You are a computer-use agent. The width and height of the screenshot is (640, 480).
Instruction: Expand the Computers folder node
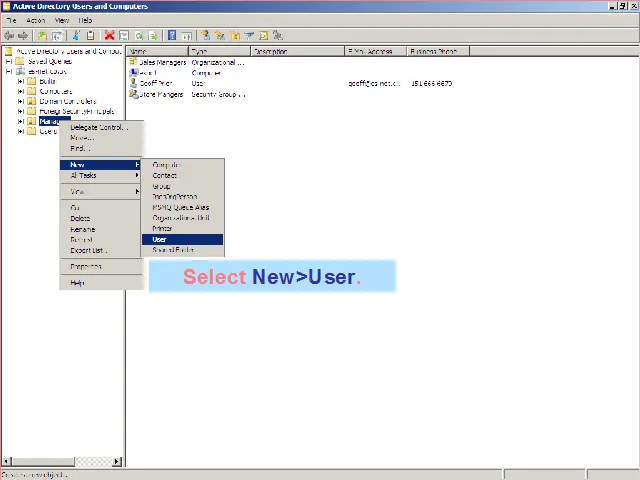21,91
